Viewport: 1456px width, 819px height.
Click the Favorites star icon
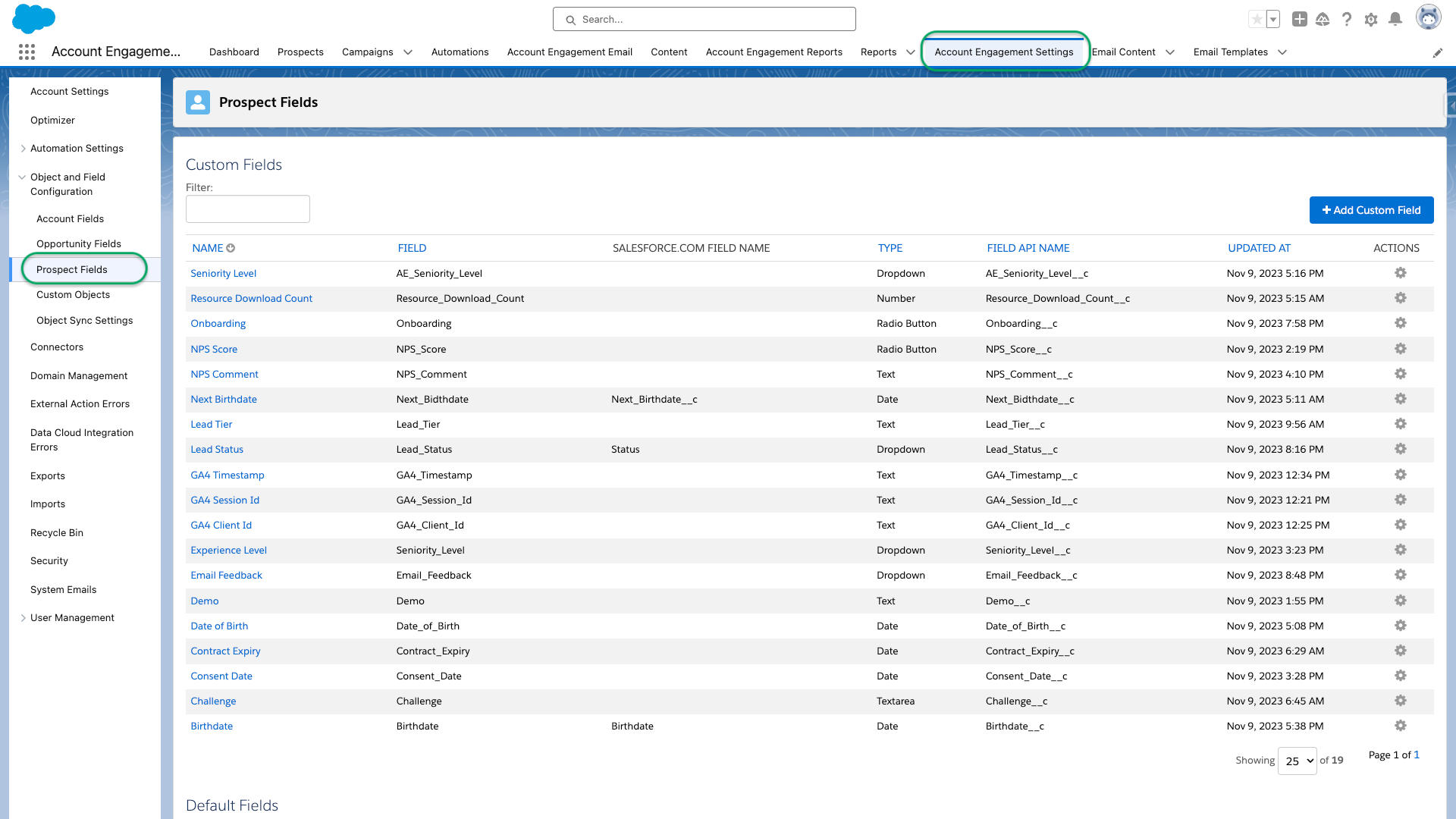[x=1257, y=20]
